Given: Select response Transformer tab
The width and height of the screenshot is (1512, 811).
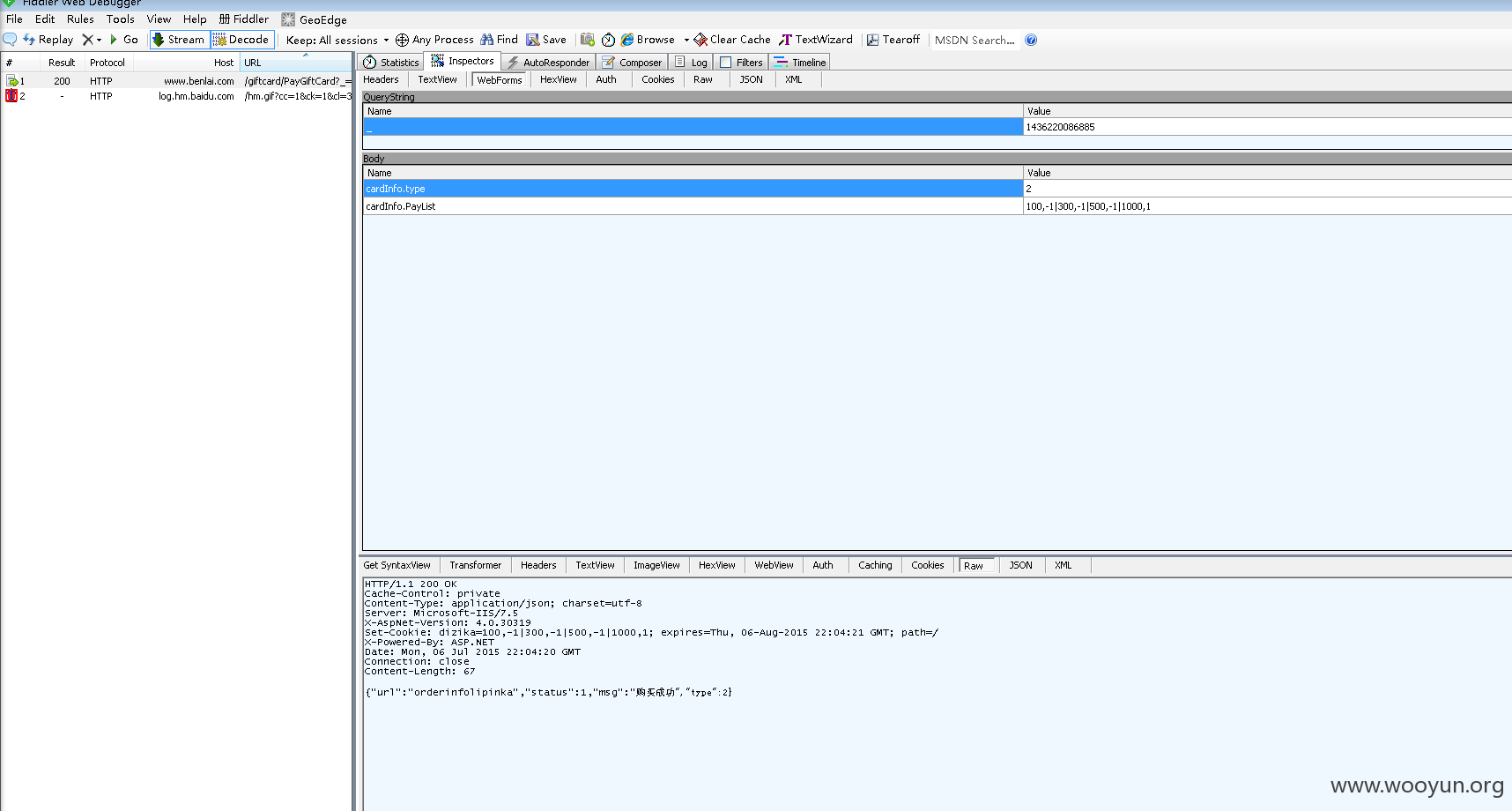Looking at the screenshot, I should (x=475, y=565).
